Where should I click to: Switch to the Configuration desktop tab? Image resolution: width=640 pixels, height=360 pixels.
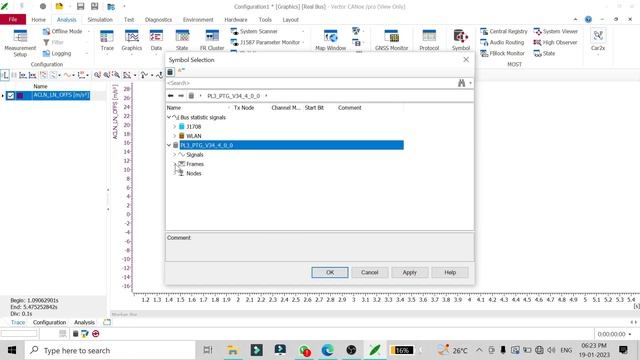[49, 322]
